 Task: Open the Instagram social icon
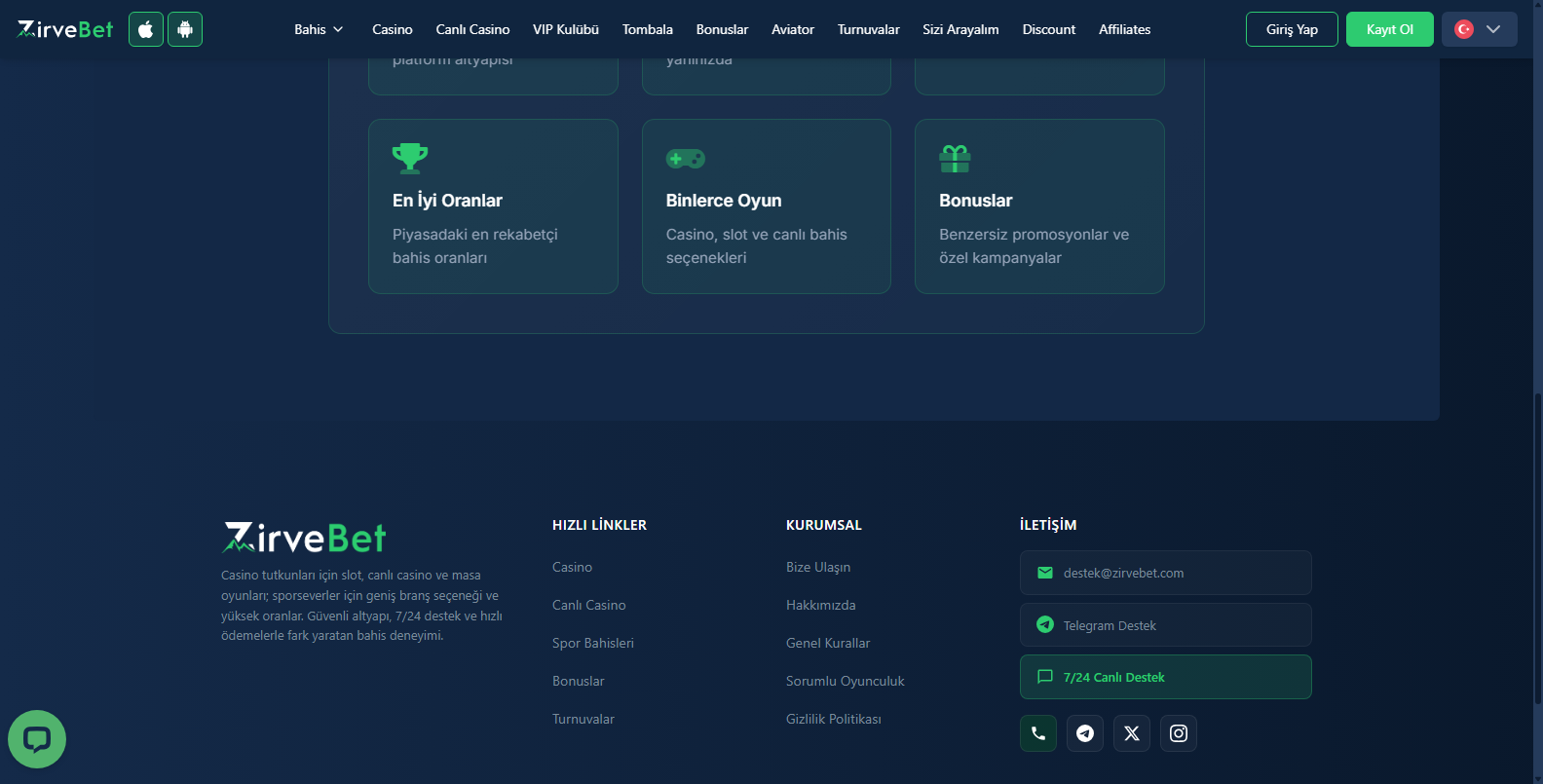(1179, 733)
